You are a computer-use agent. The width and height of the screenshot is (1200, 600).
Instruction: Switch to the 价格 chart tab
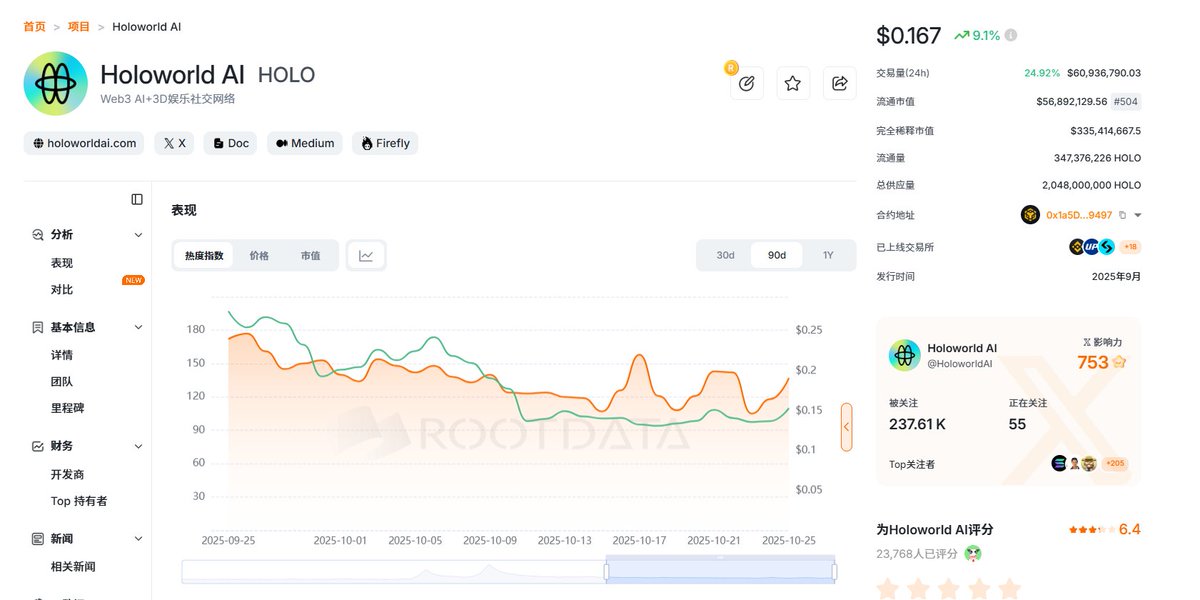[259, 256]
